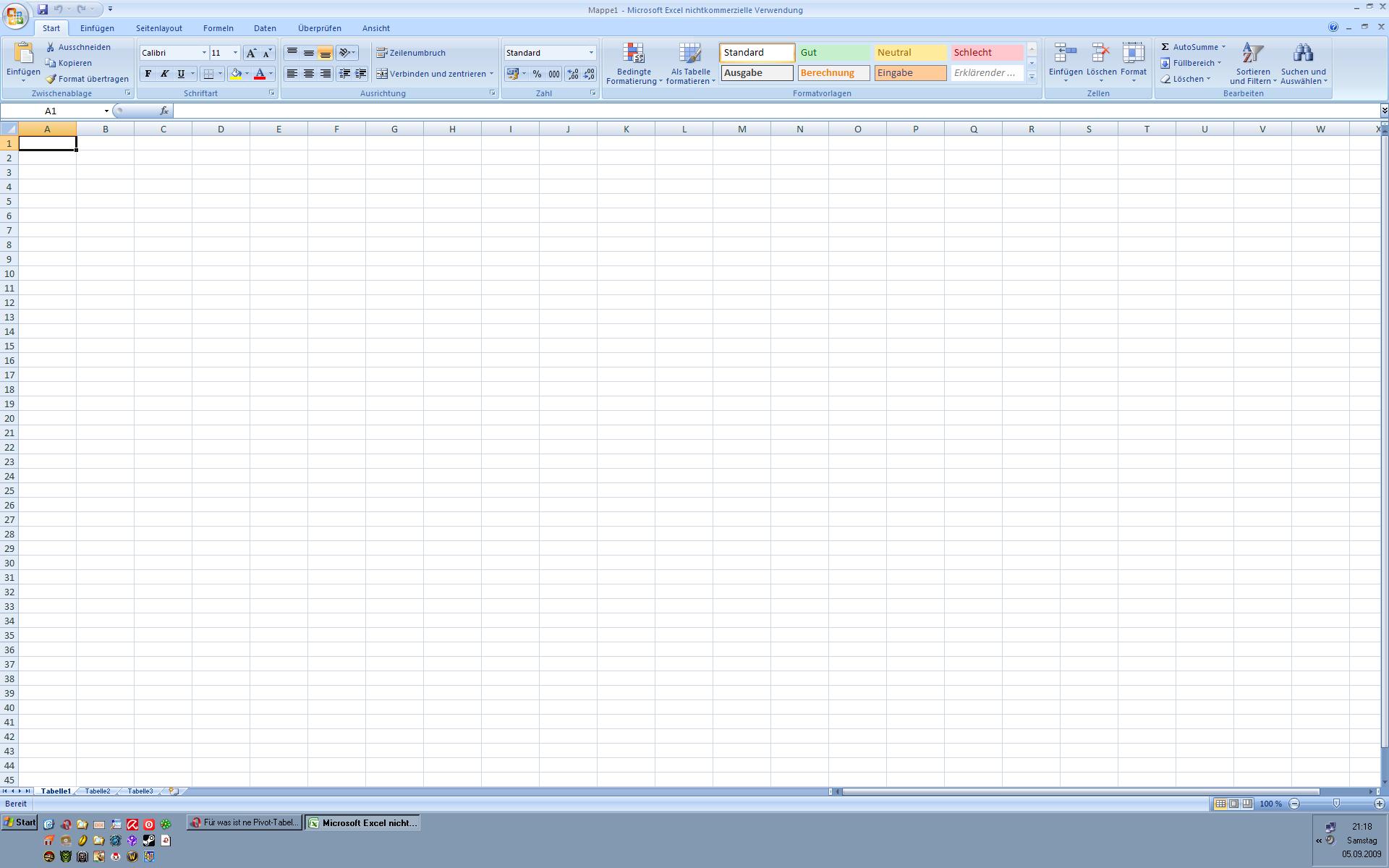This screenshot has height=868, width=1389.
Task: Open Sortieren und Filtern tool
Action: (x=1252, y=54)
